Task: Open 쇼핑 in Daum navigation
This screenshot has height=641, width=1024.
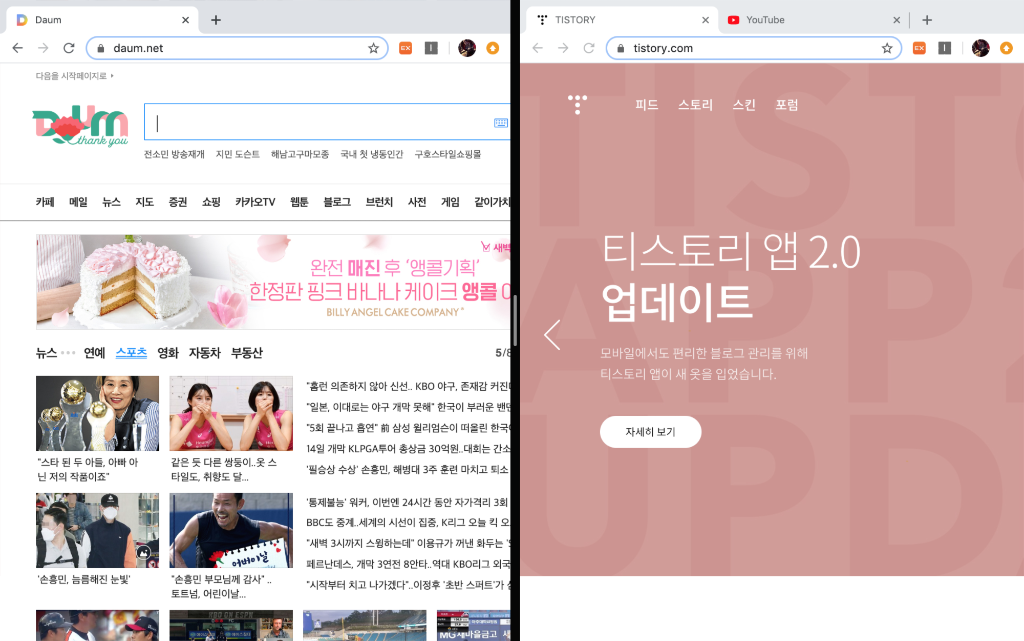Action: pyautogui.click(x=211, y=202)
